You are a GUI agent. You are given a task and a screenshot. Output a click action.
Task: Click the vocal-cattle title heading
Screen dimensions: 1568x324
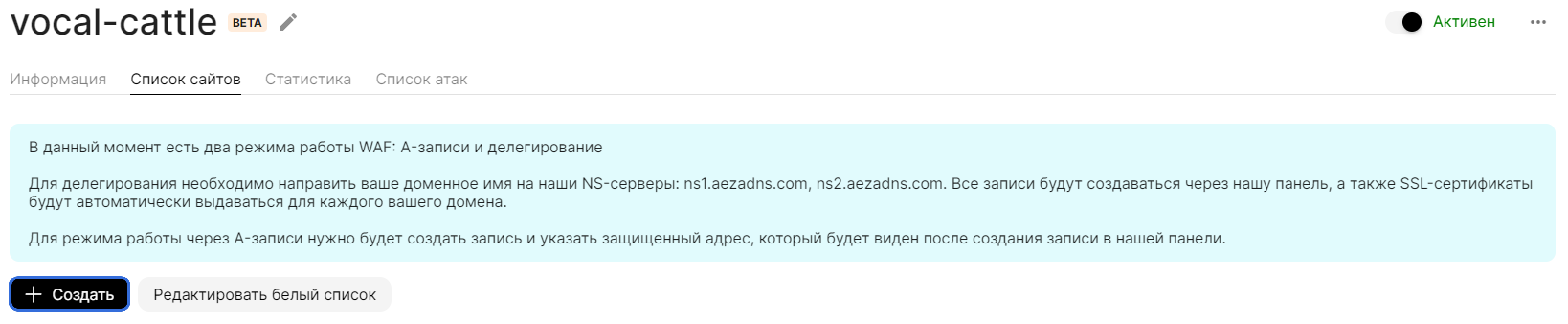click(x=114, y=23)
